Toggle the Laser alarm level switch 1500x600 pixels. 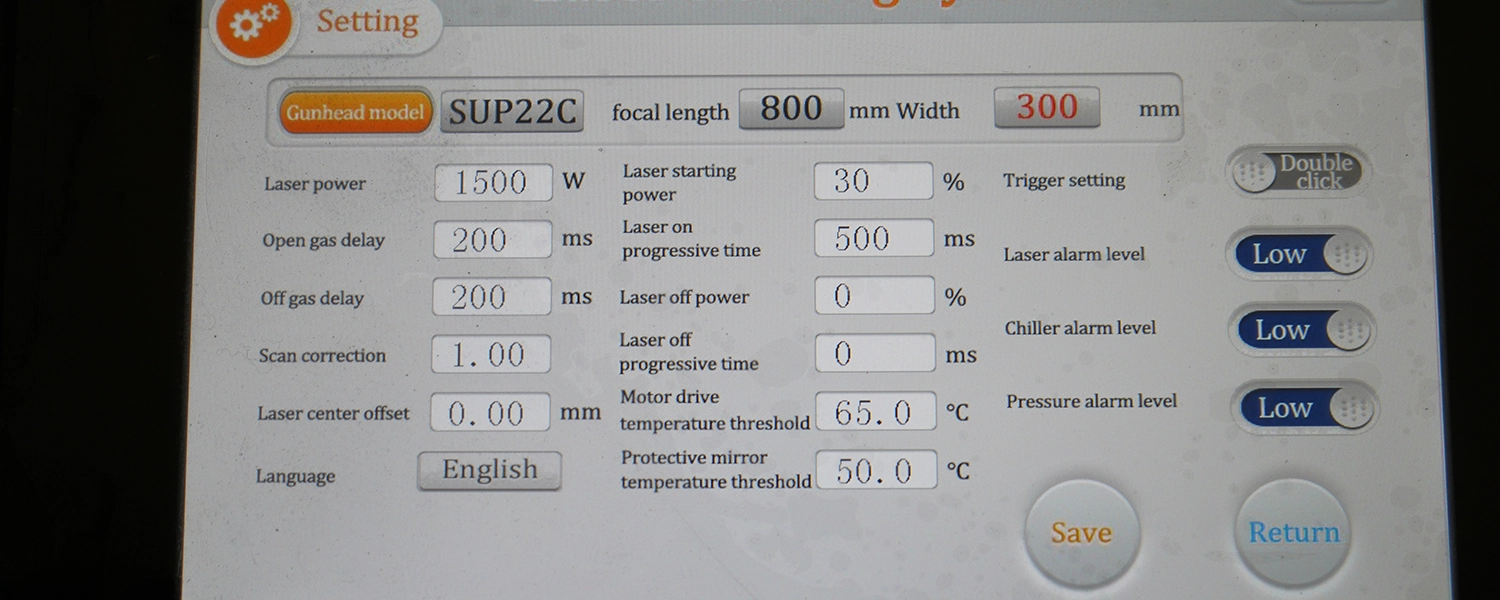[x=1299, y=255]
